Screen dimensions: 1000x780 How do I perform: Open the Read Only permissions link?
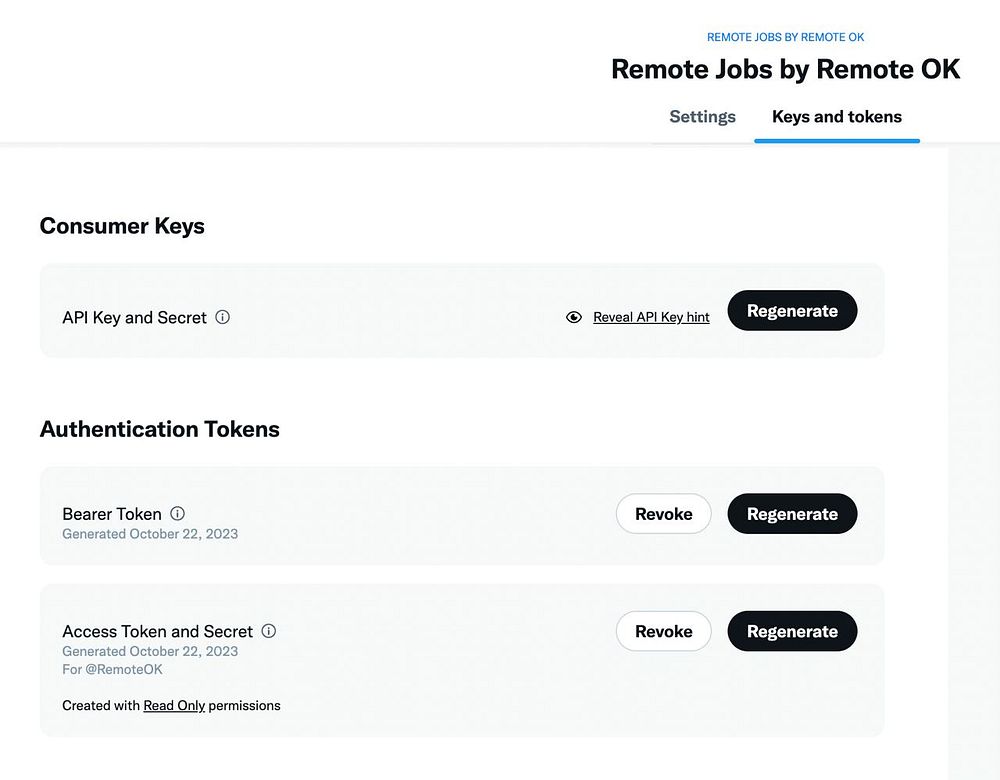click(174, 705)
